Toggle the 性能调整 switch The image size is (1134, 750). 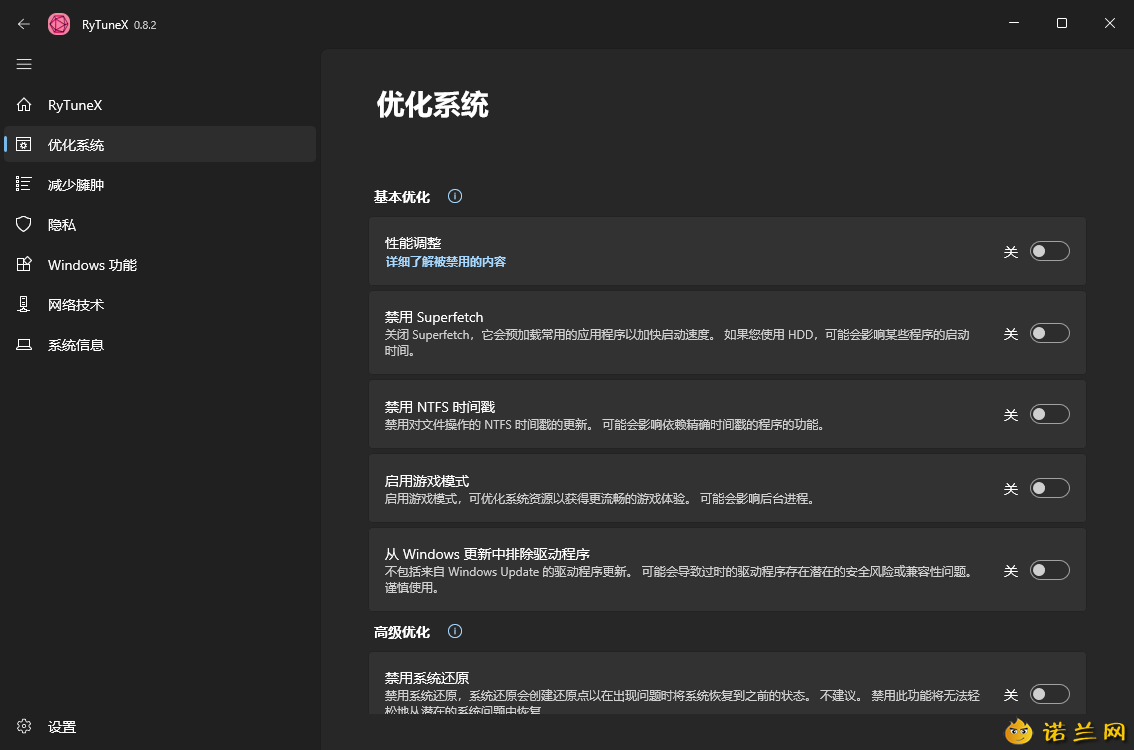[1049, 251]
